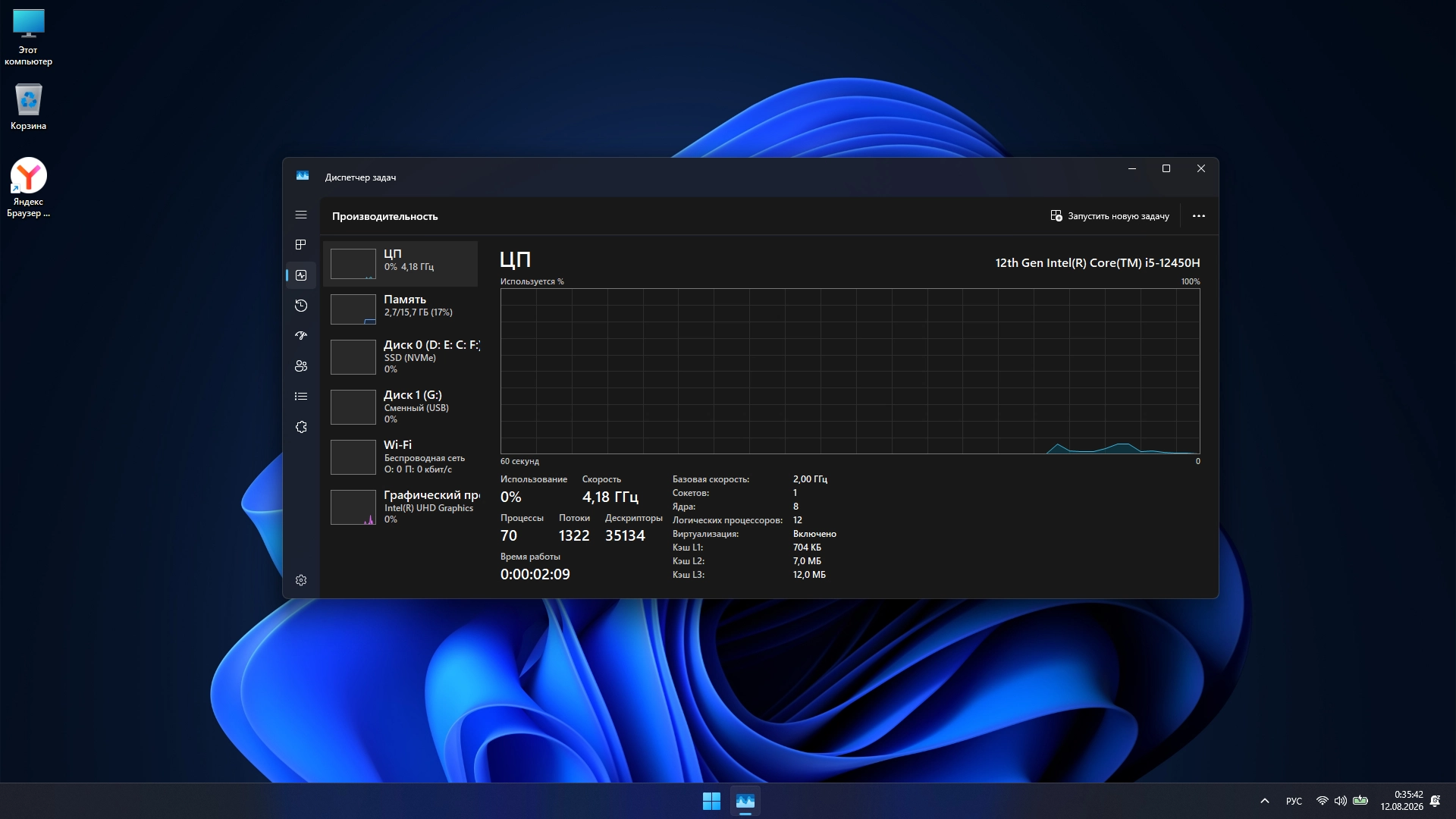Click the Кэш L2 value "7,0 МБ"

[807, 561]
